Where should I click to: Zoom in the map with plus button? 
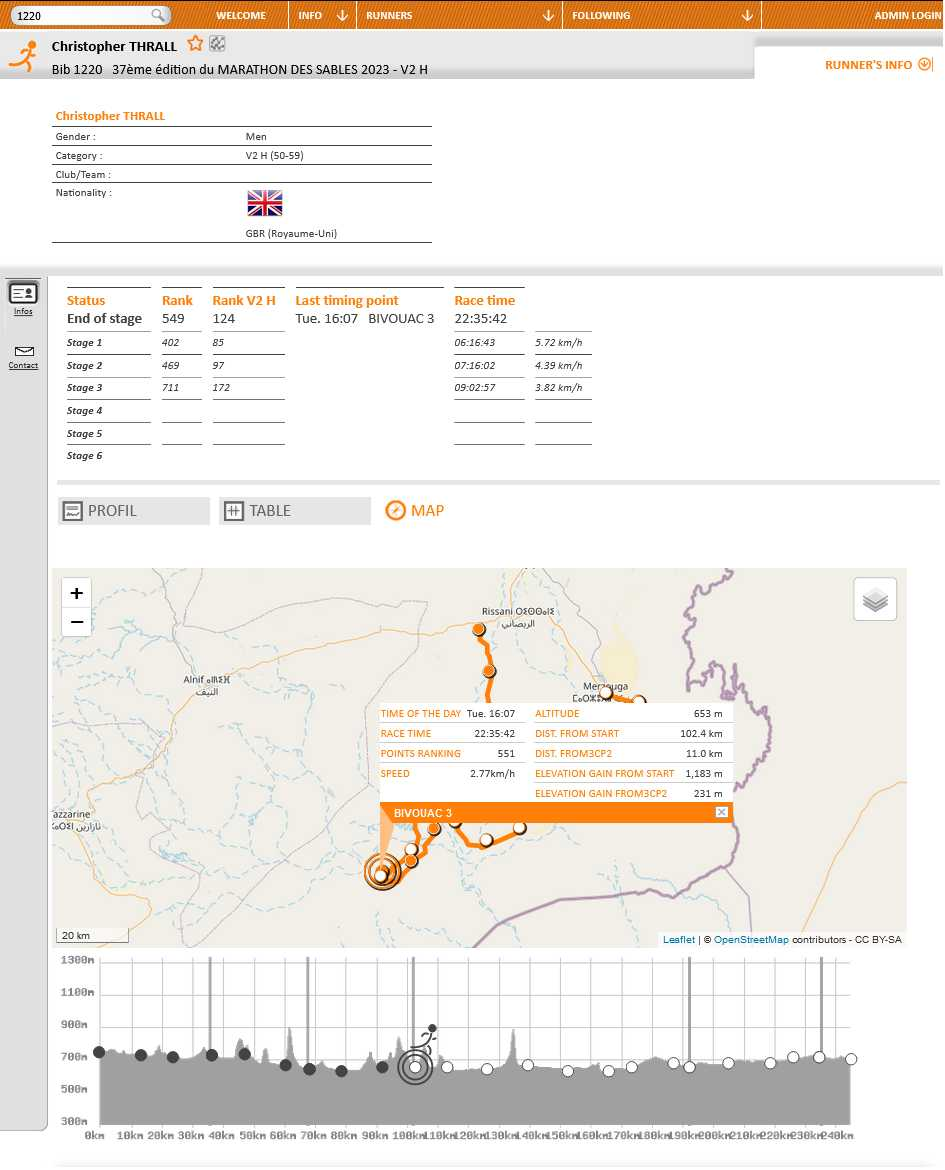pos(76,593)
